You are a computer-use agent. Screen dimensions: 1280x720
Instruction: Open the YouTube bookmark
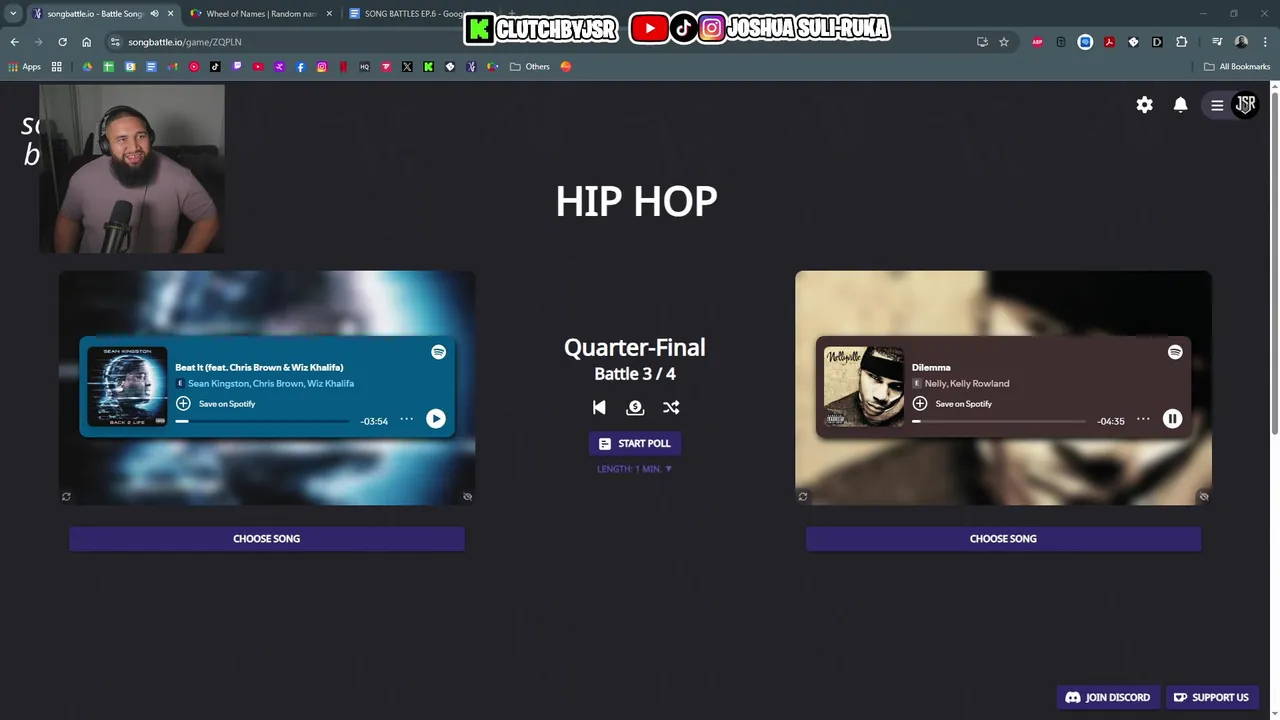tap(258, 67)
